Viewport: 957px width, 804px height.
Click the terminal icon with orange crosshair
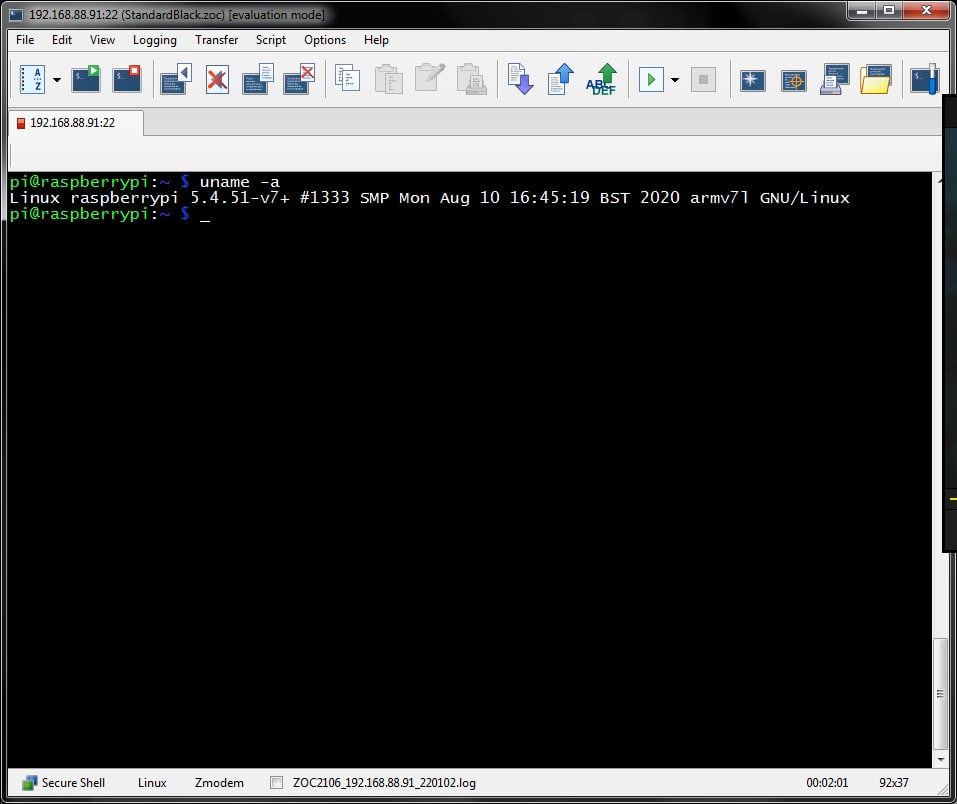coord(794,80)
